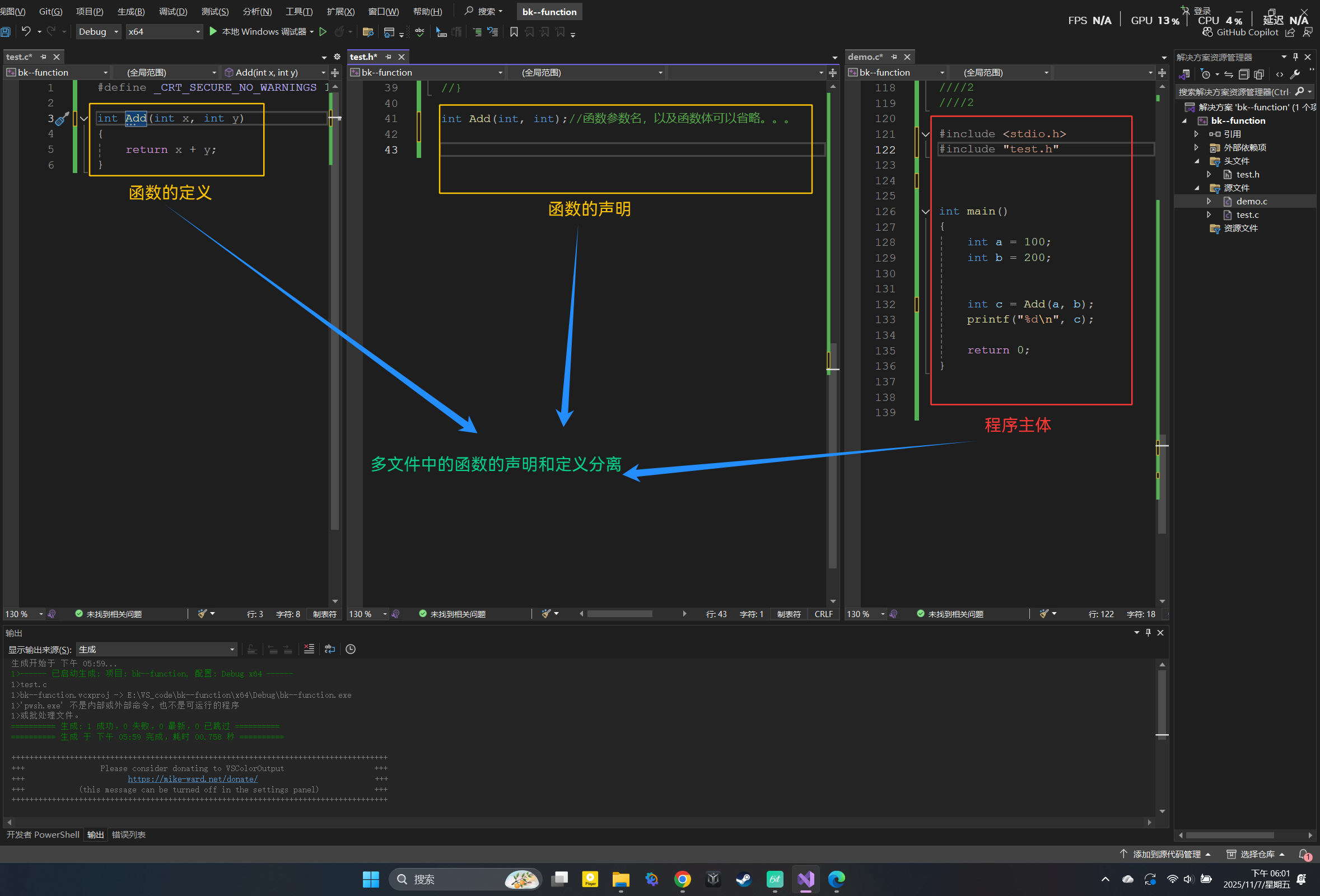Open GitHub Copilot icon in title area
This screenshot has width=1320, height=896.
coord(1207,32)
